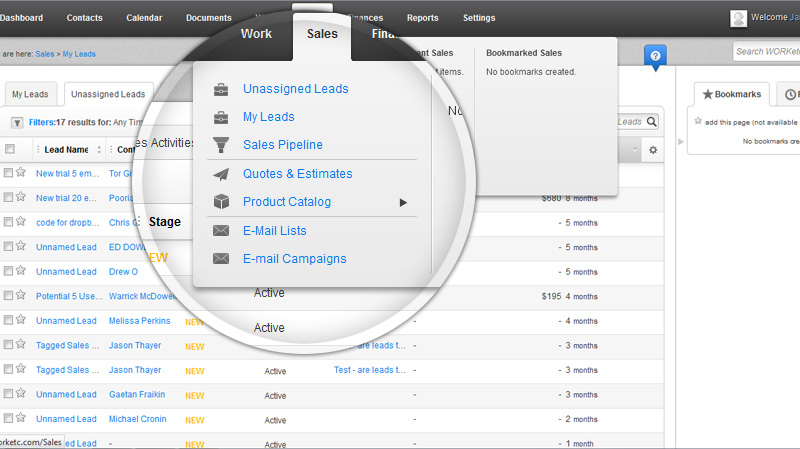The width and height of the screenshot is (800, 449).
Task: Click the Filters label link
Action: [x=42, y=122]
